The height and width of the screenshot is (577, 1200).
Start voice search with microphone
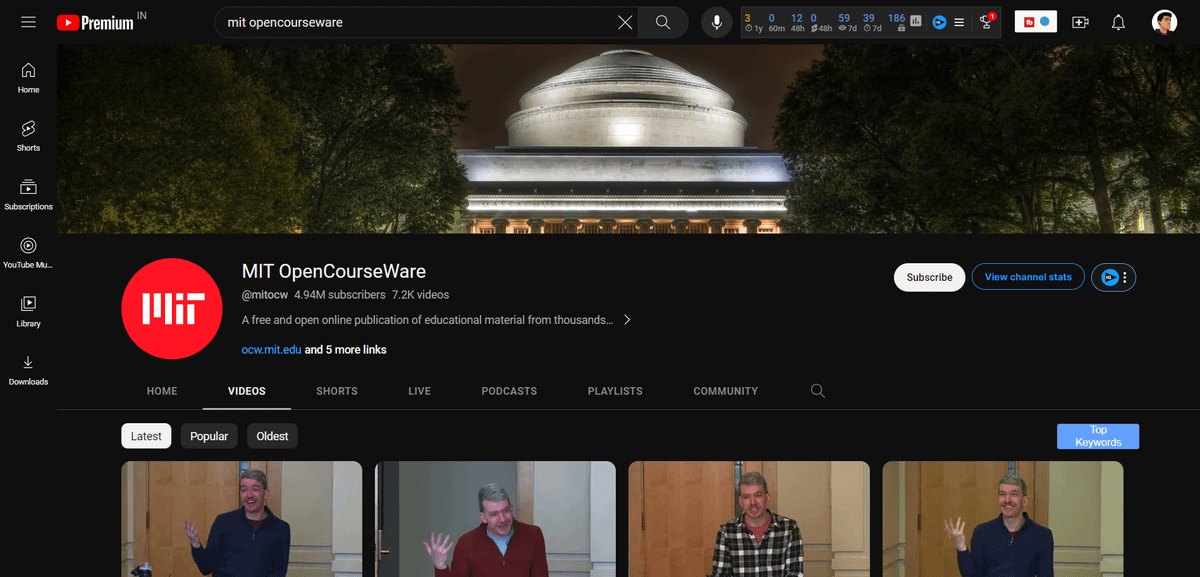(x=717, y=22)
